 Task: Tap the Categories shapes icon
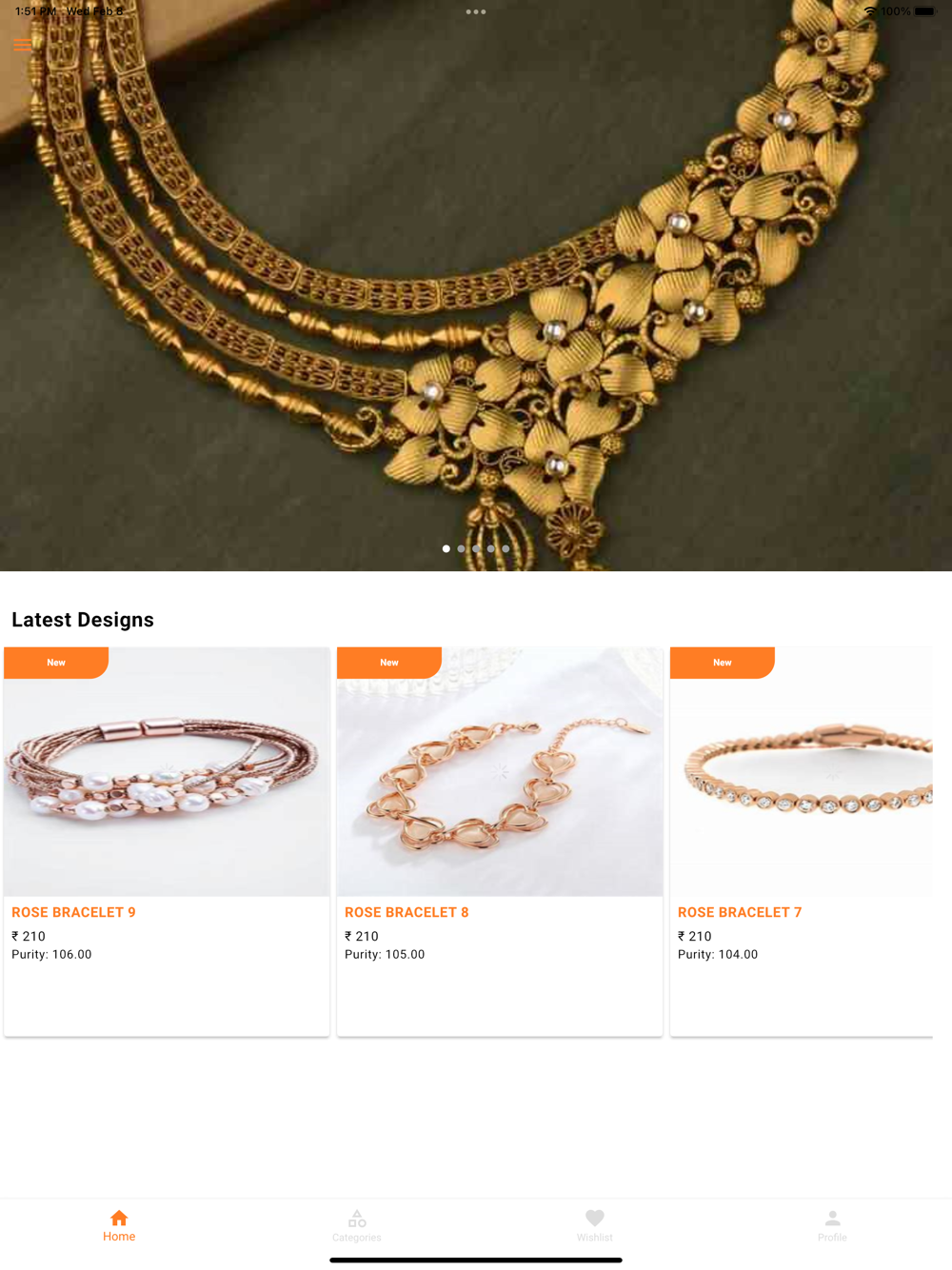click(357, 1219)
